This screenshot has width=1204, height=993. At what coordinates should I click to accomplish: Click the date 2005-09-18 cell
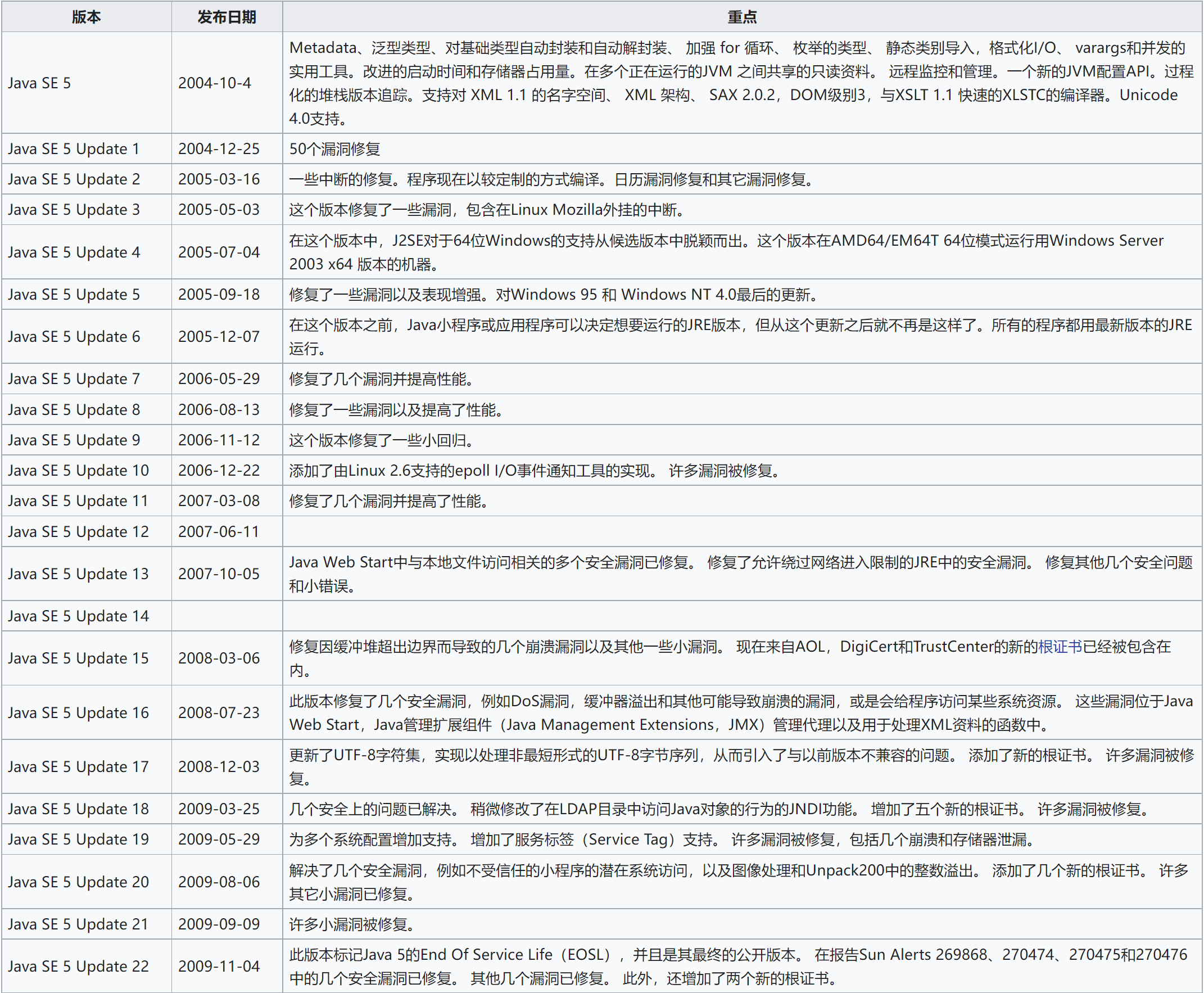tap(219, 295)
